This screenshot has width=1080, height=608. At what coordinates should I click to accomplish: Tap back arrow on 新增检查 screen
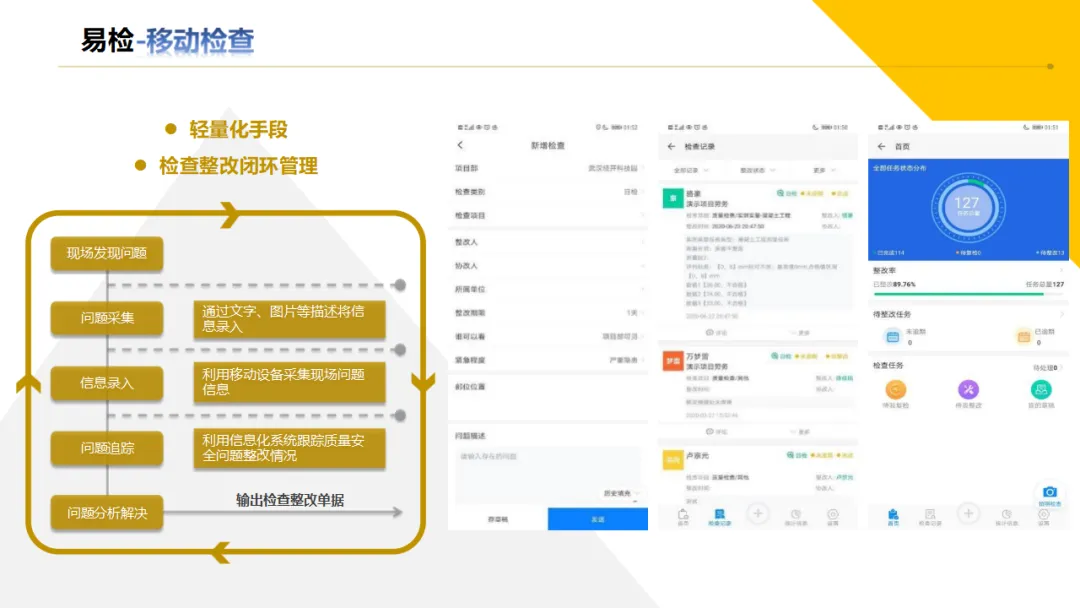[x=460, y=145]
